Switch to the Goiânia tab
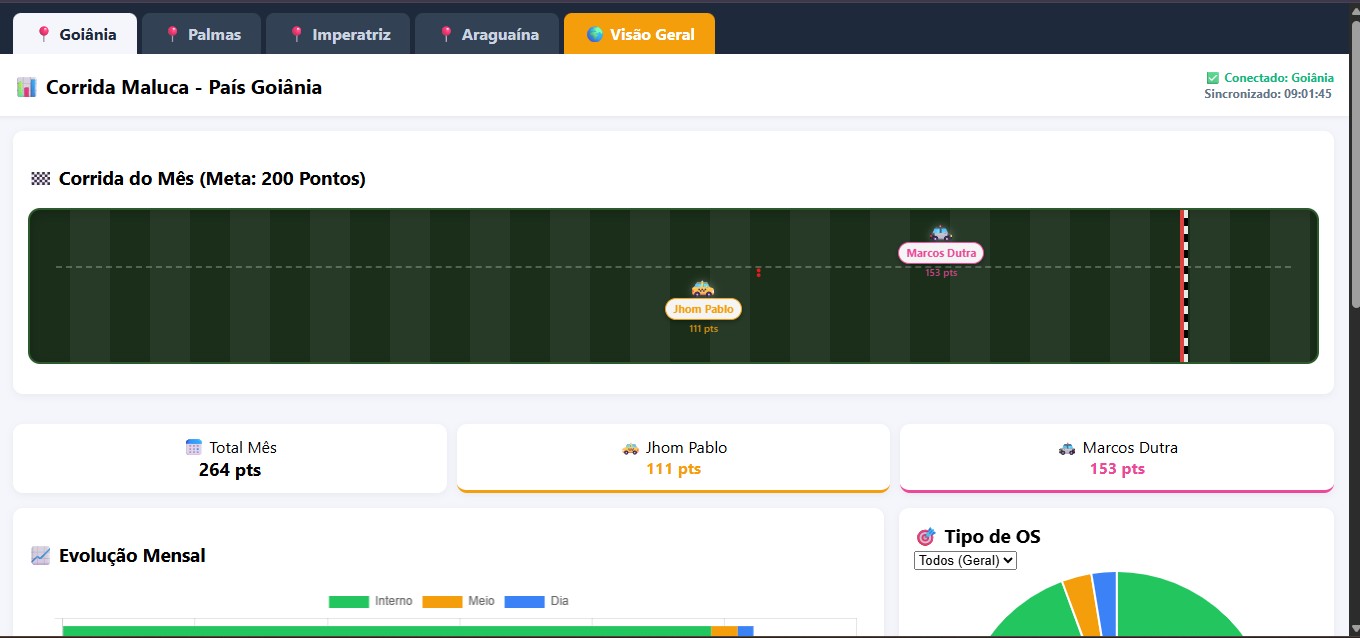The width and height of the screenshot is (1360, 638). pyautogui.click(x=75, y=34)
